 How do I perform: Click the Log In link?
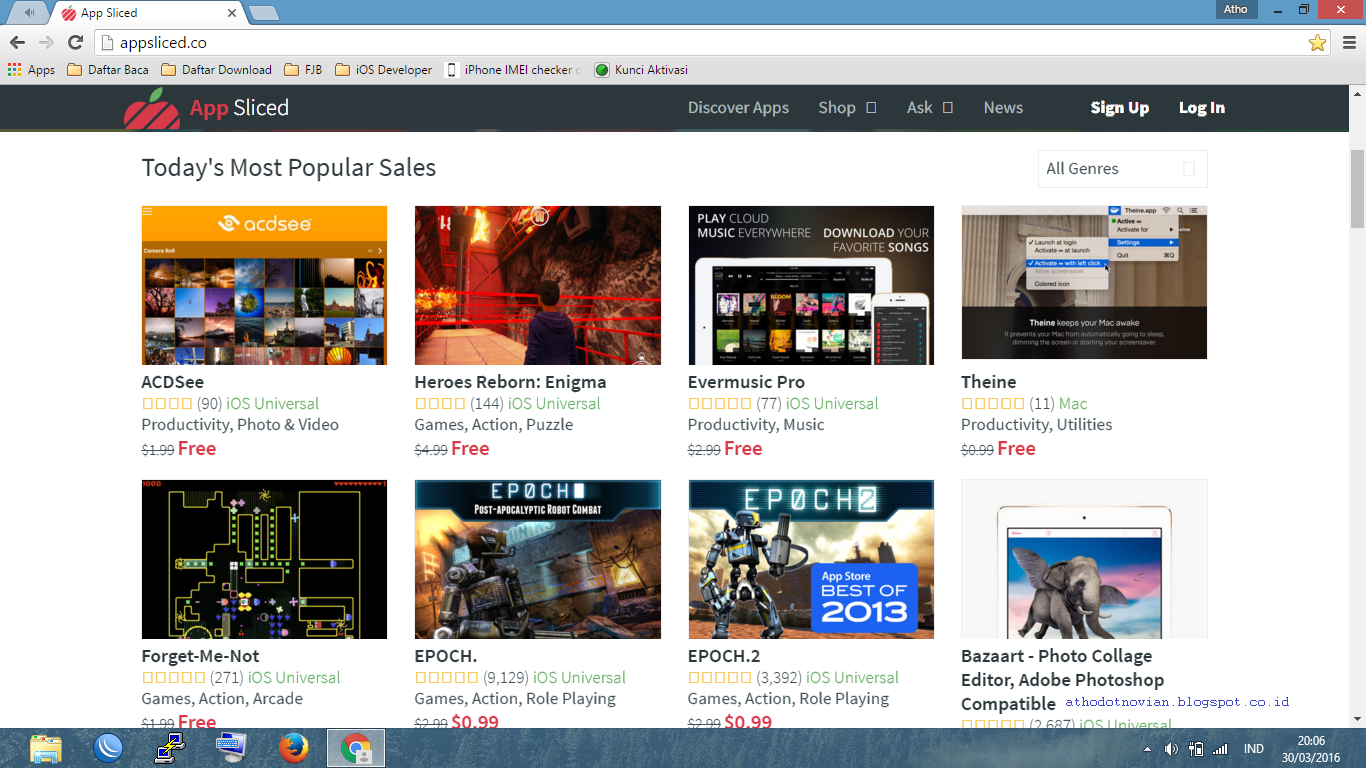1202,108
